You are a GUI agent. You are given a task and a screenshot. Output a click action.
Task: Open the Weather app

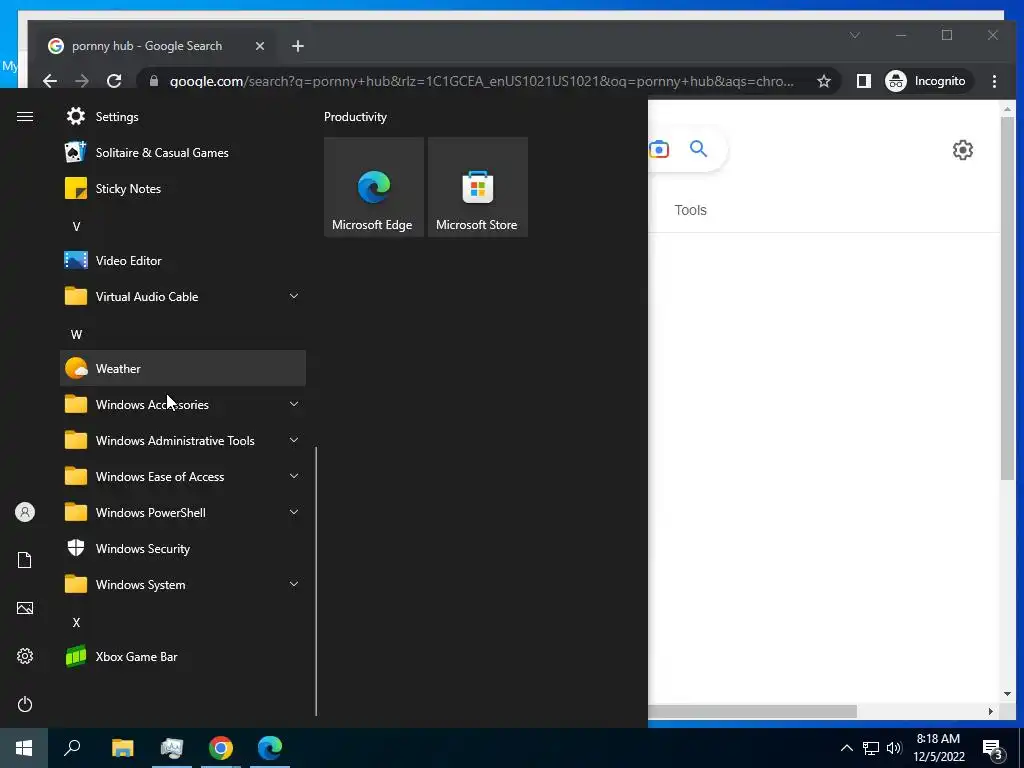click(x=183, y=368)
